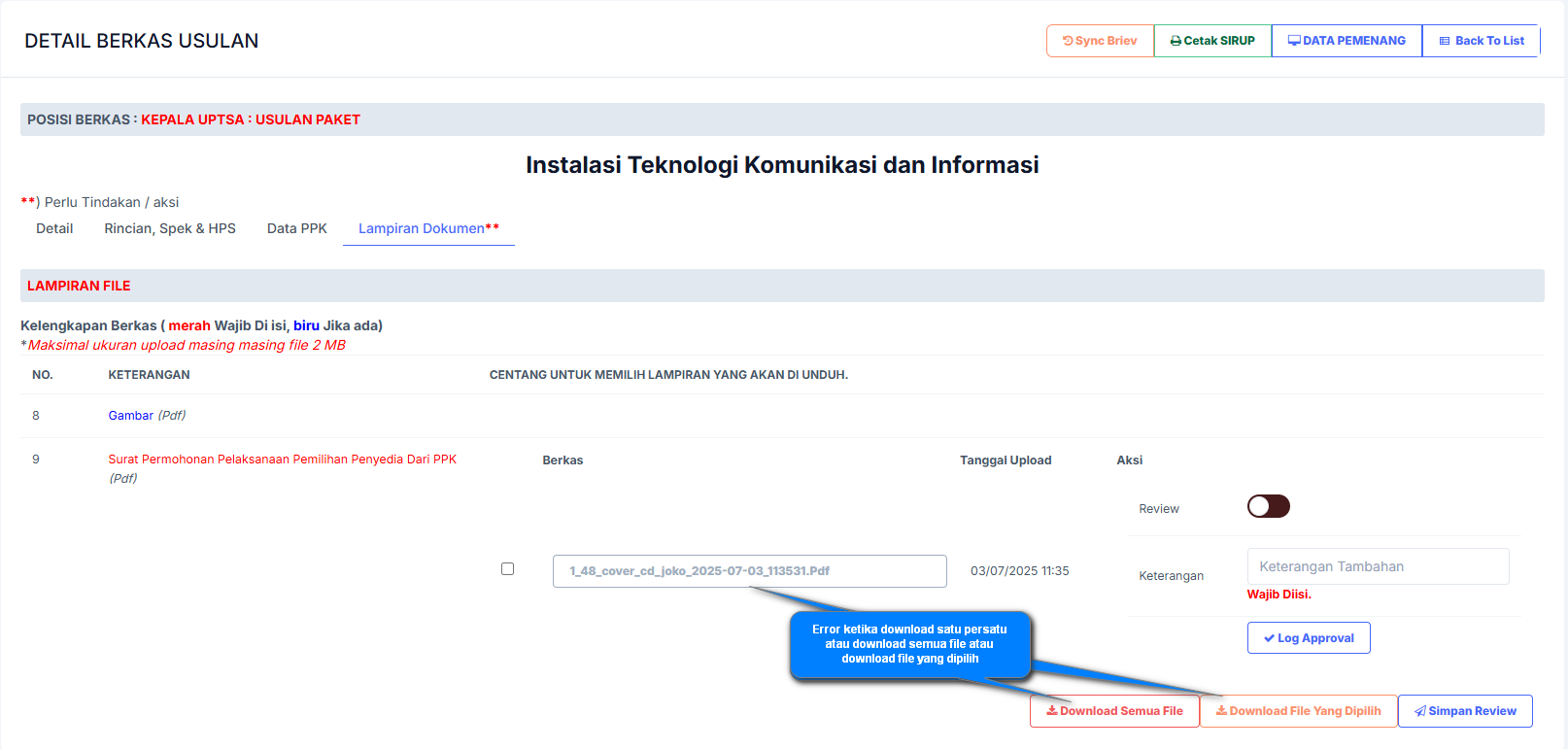Focus the Keterangan Tambahan input field

click(1378, 566)
